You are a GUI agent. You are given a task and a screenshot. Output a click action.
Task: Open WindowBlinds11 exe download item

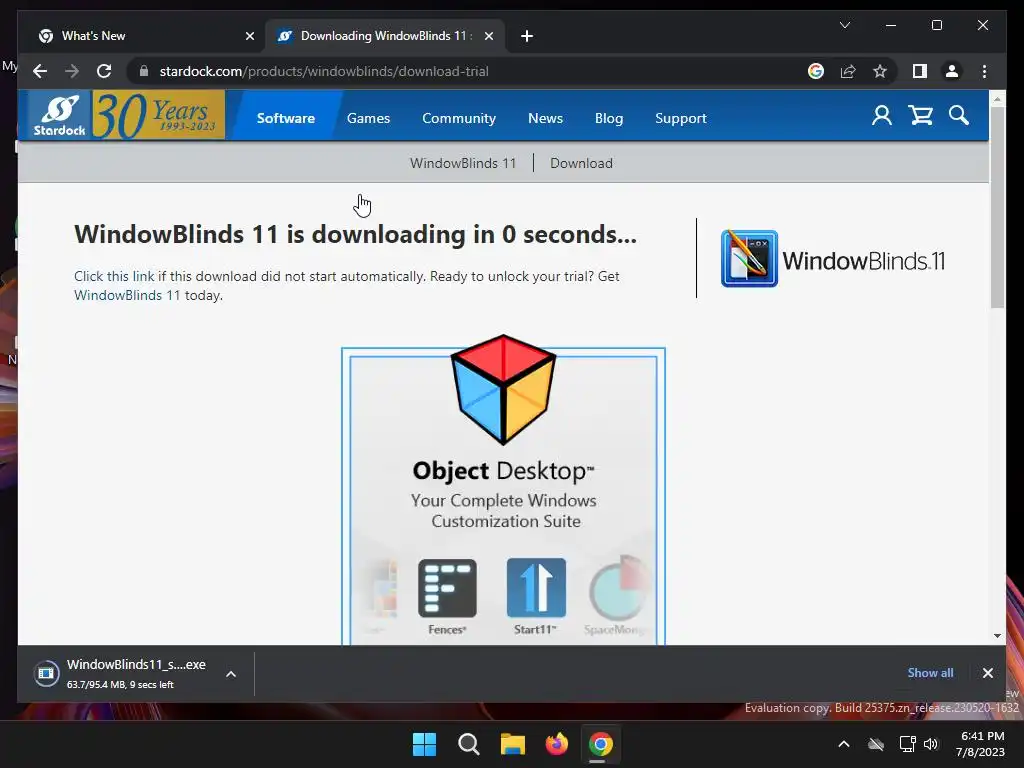point(120,673)
